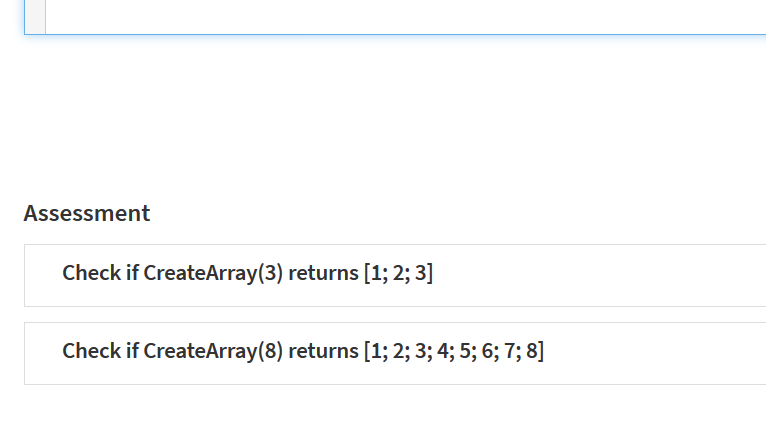Click inside the code editor text area

pos(400,15)
